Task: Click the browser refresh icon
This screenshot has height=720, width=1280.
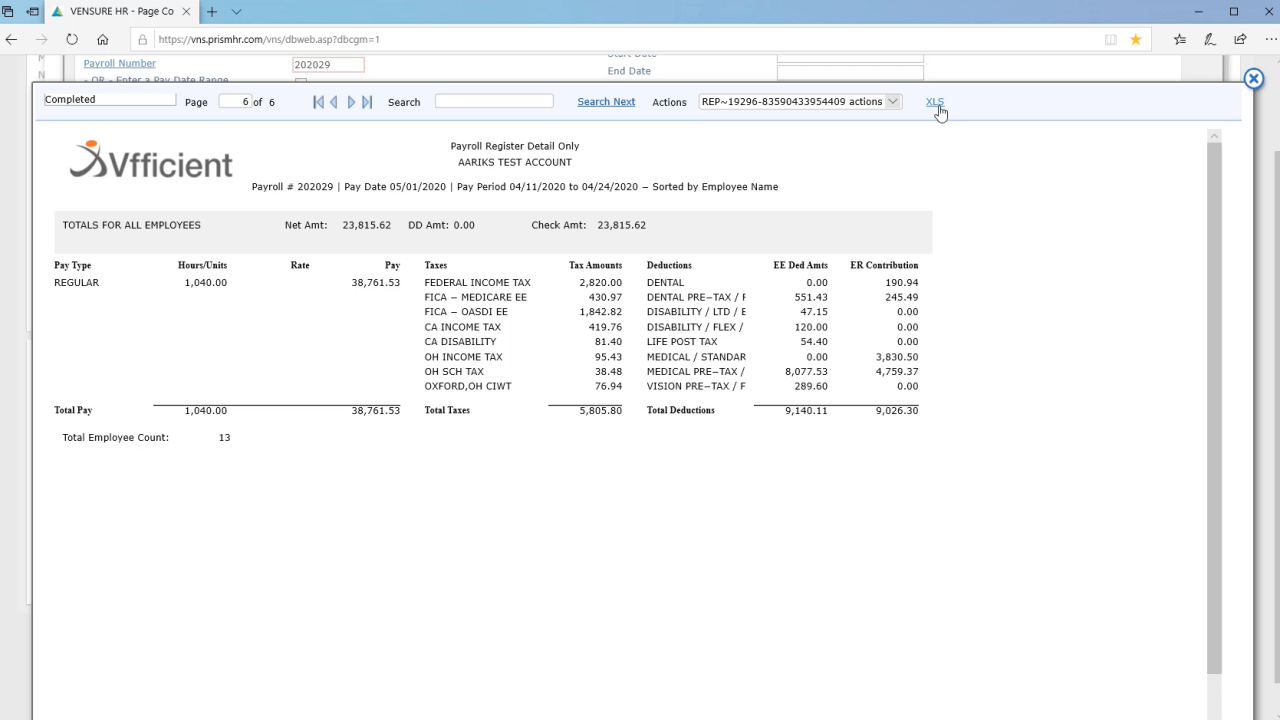Action: point(72,40)
